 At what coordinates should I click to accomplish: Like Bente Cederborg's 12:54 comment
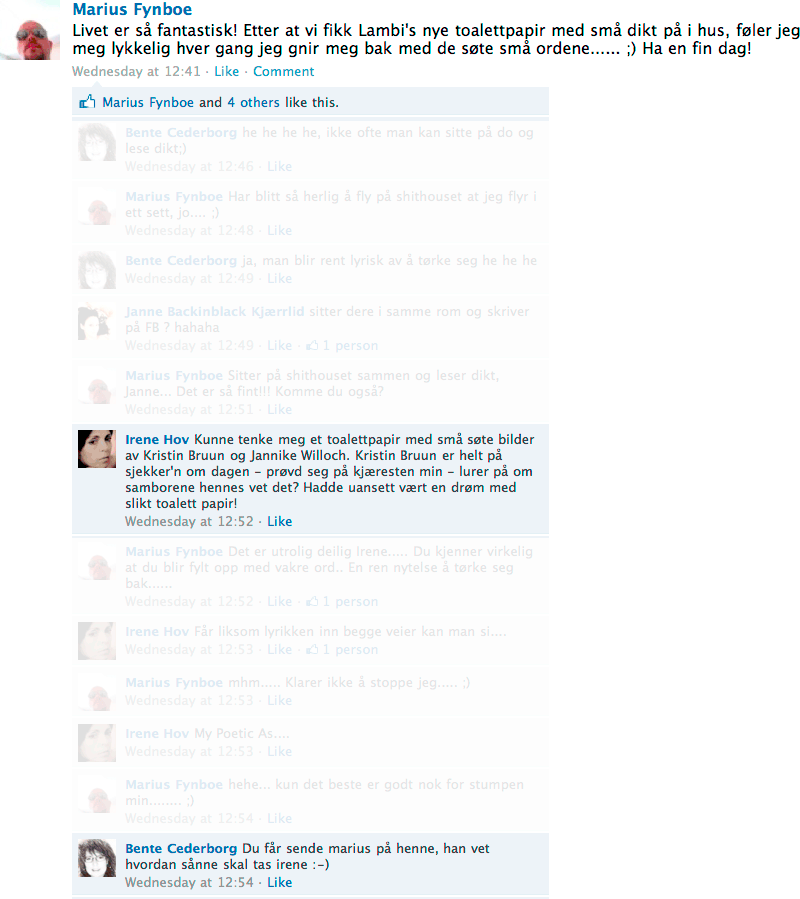(x=279, y=882)
